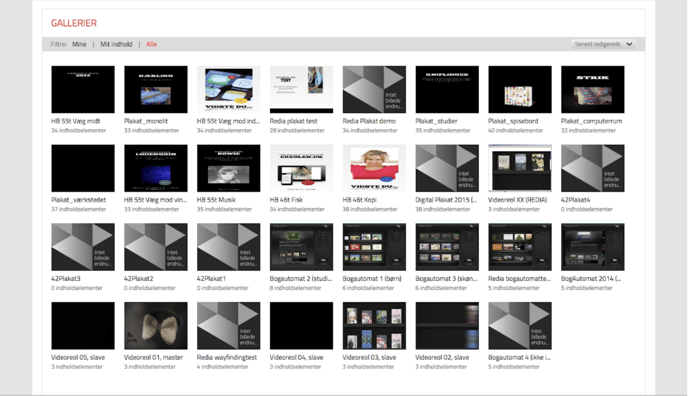Open the HB 46t Fisk thumbnail
Screen dimensions: 688x396
point(301,168)
